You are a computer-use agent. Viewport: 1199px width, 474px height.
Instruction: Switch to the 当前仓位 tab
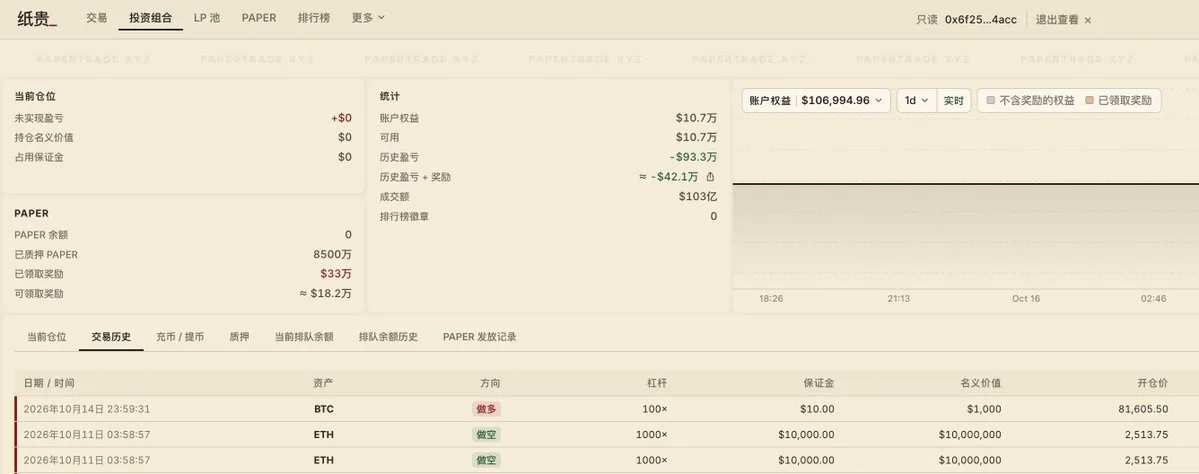[x=47, y=336]
